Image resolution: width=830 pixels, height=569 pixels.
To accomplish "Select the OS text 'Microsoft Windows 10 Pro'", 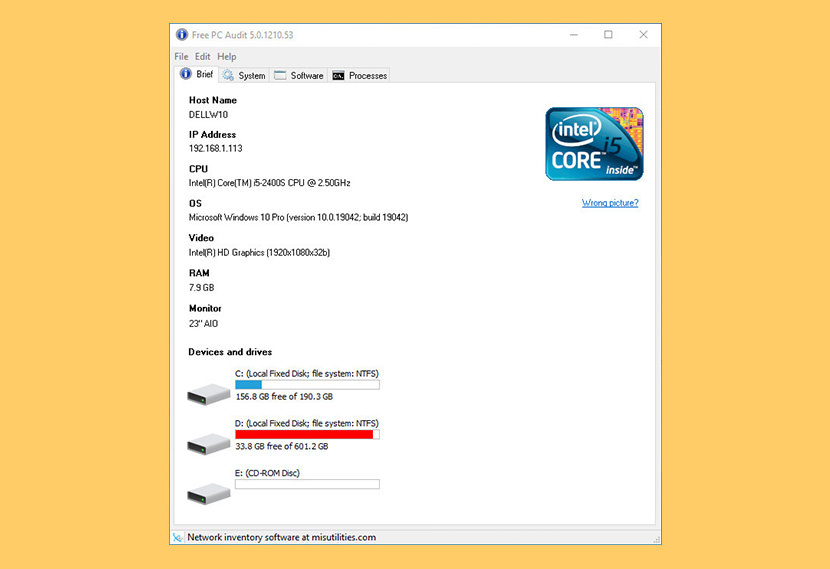I will [x=237, y=218].
